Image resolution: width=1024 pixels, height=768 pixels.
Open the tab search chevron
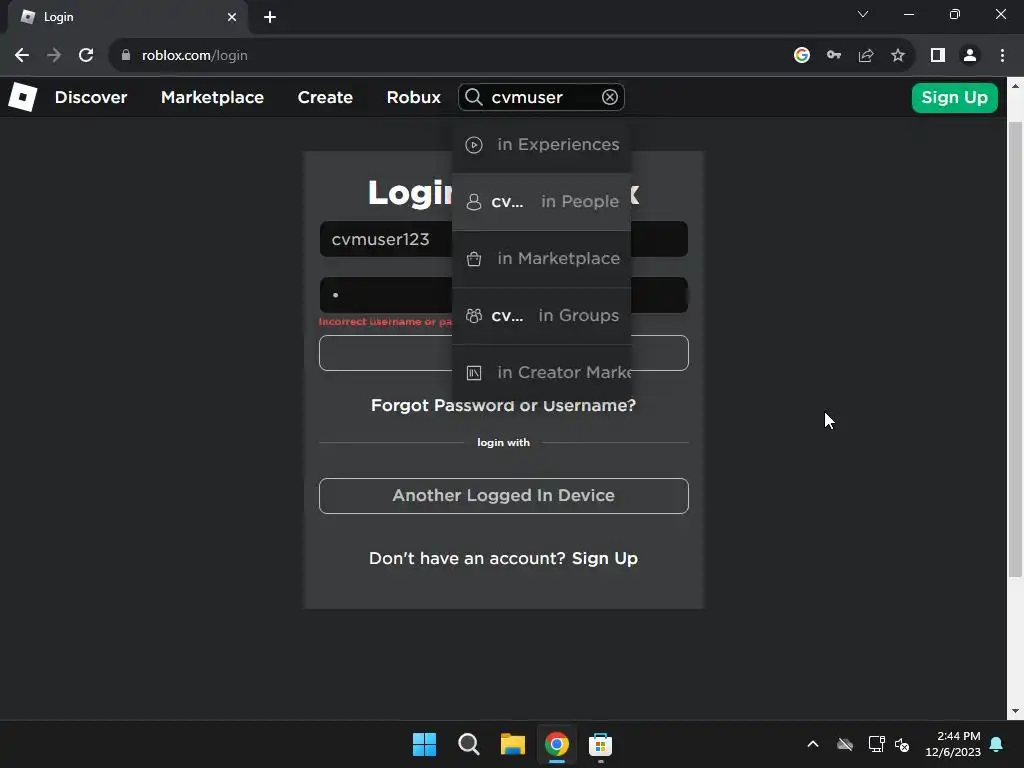click(x=863, y=14)
